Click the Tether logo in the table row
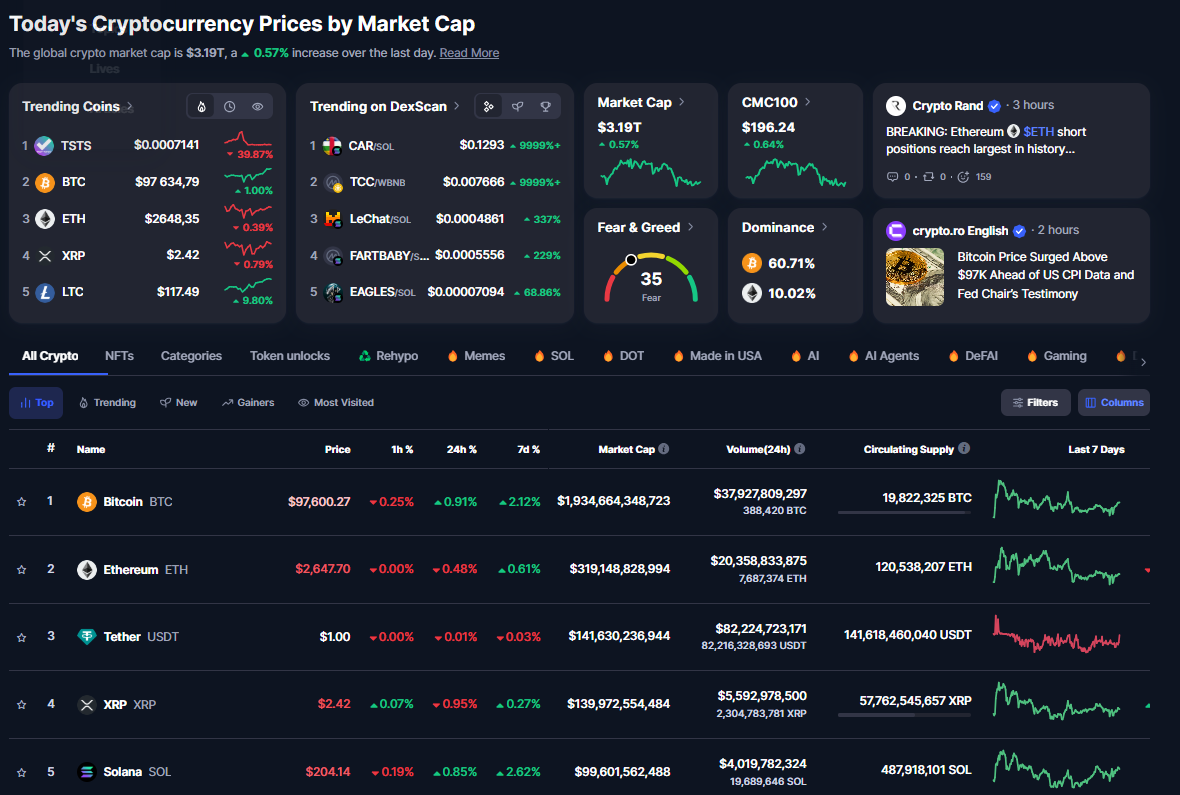Viewport: 1180px width, 795px height. pos(87,637)
